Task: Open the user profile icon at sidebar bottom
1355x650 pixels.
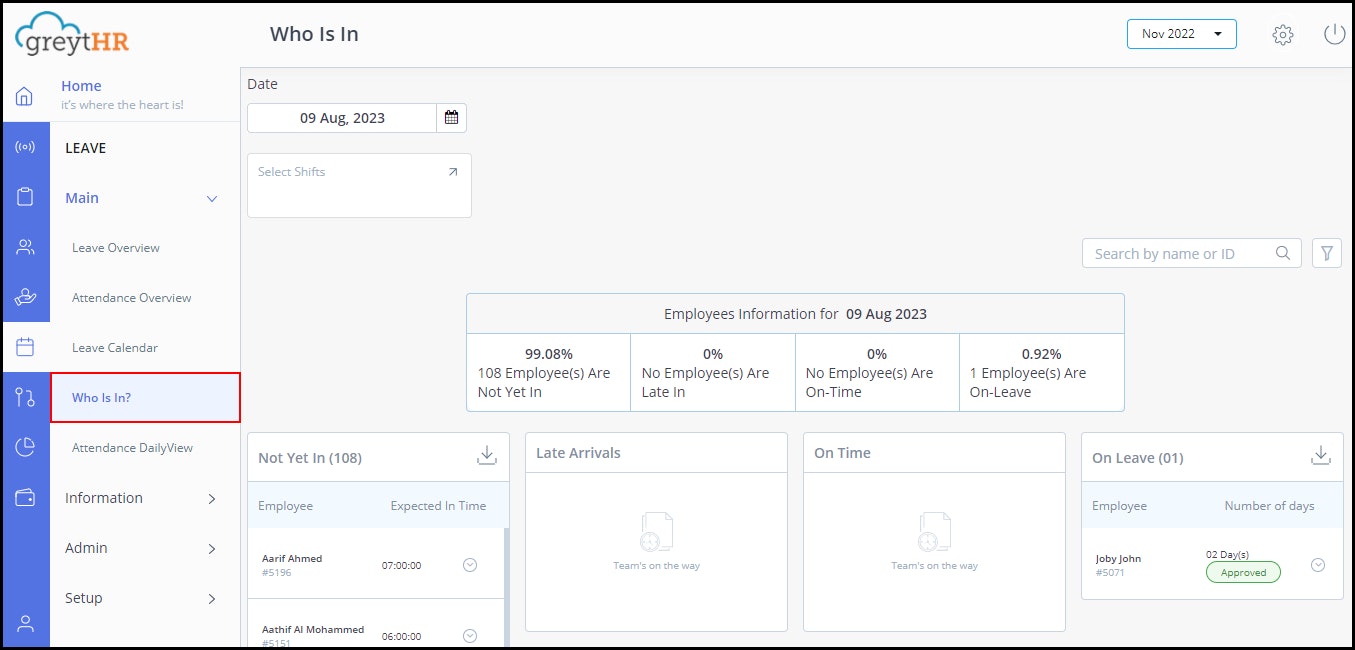Action: tap(25, 624)
